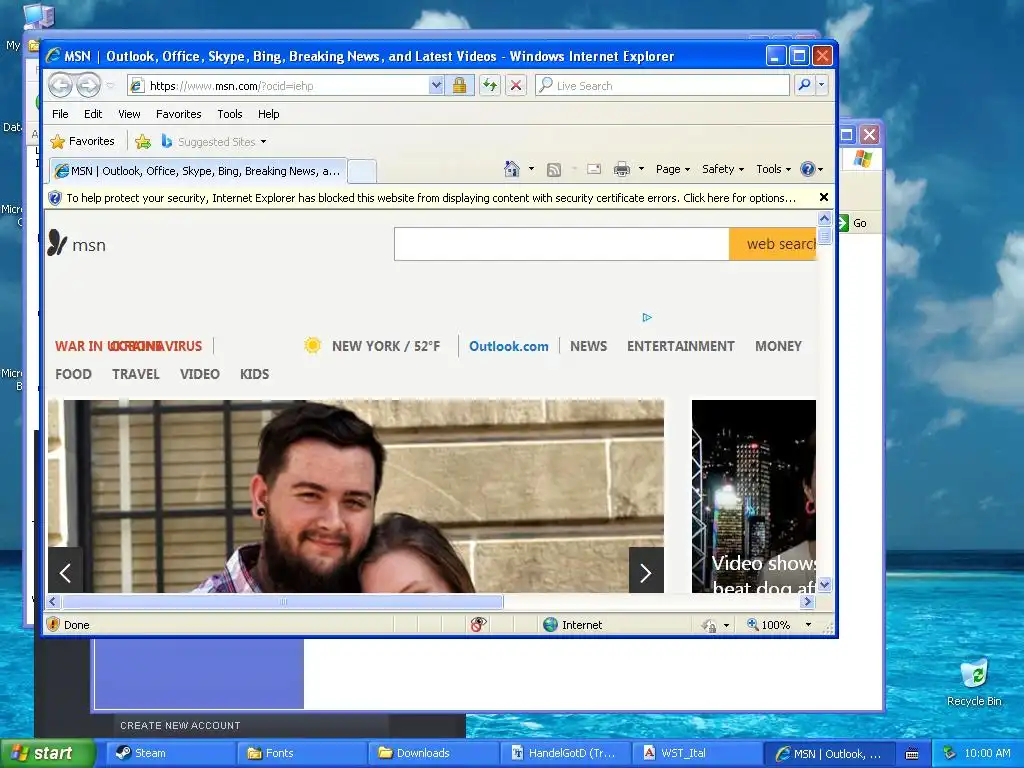Open zoom level dropdown arrow
Screen dimensions: 1024x768
[808, 625]
